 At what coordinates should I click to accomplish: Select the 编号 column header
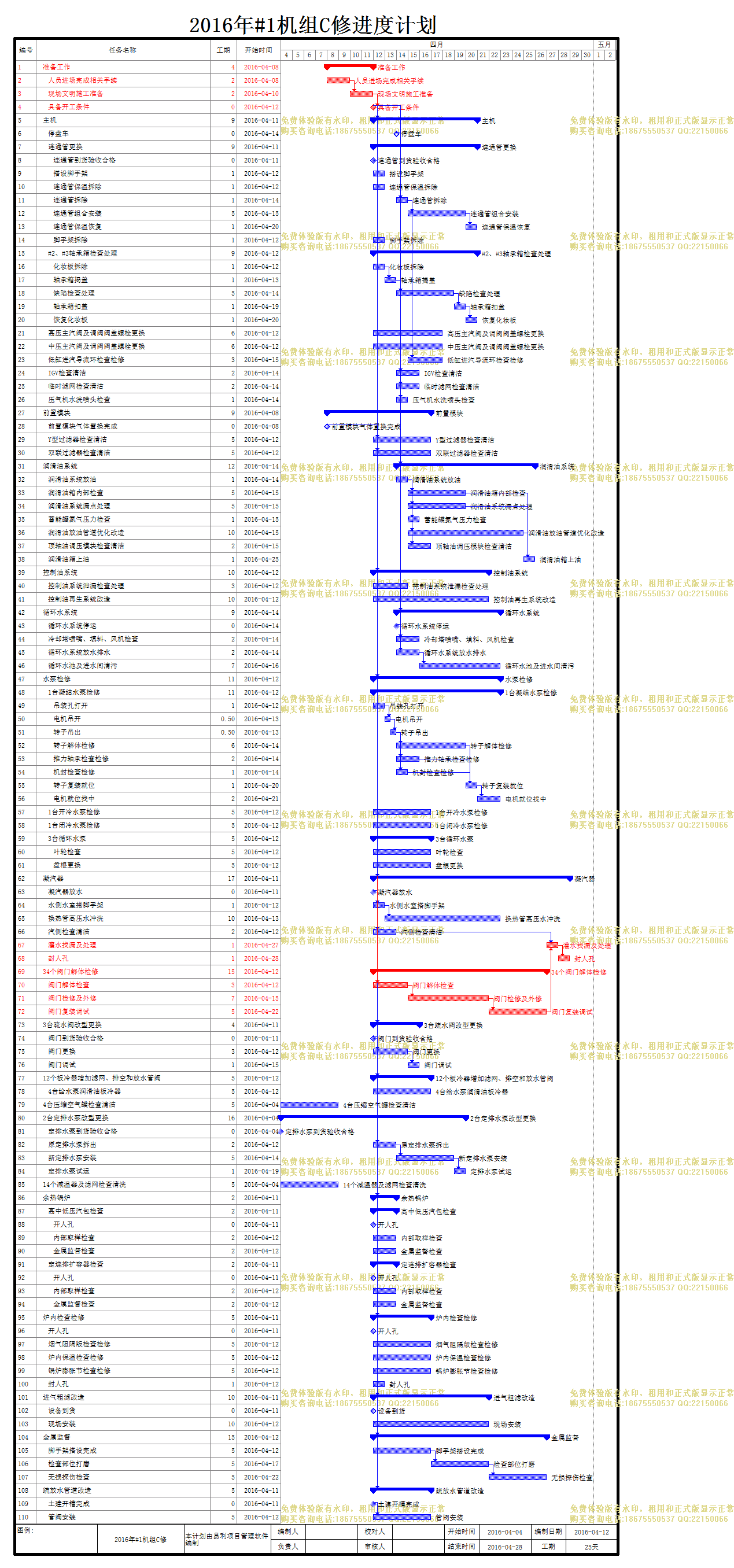point(25,50)
